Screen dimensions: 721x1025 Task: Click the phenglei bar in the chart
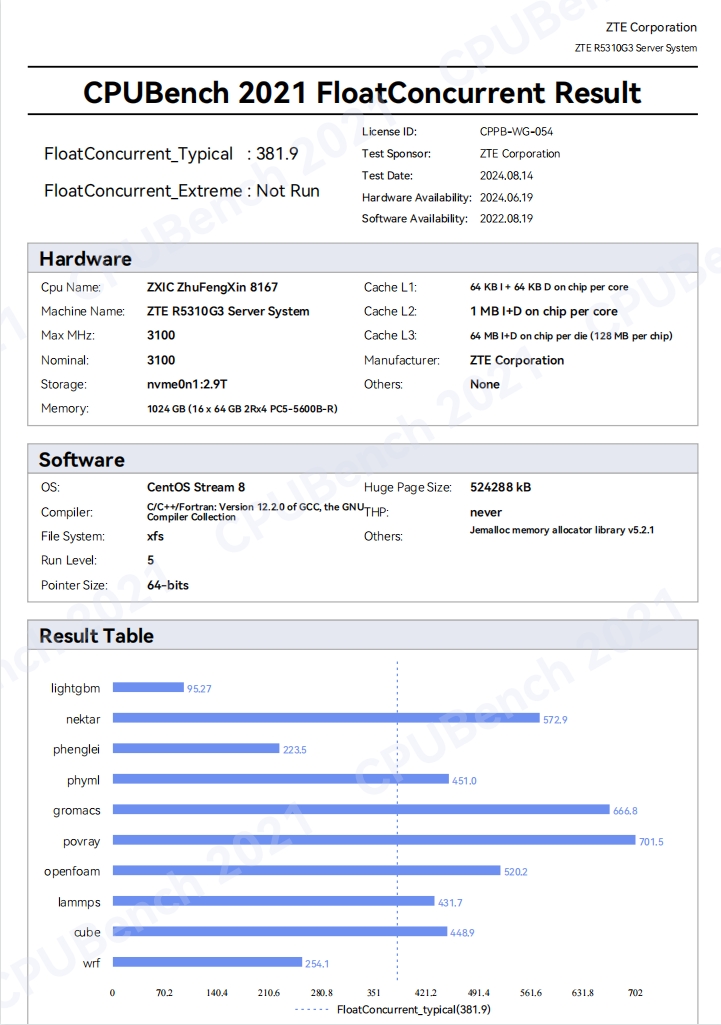point(195,748)
